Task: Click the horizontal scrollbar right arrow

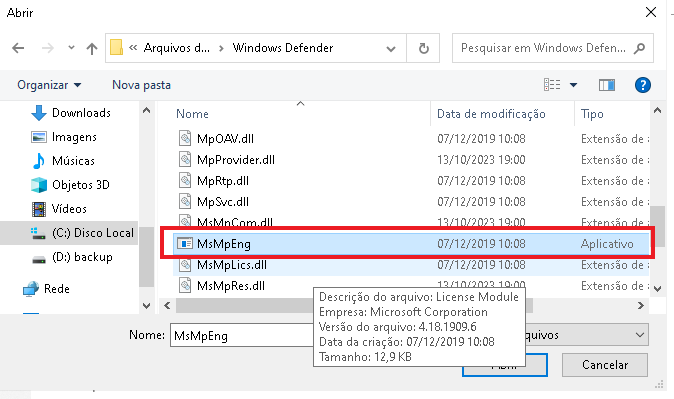Action: (x=640, y=305)
